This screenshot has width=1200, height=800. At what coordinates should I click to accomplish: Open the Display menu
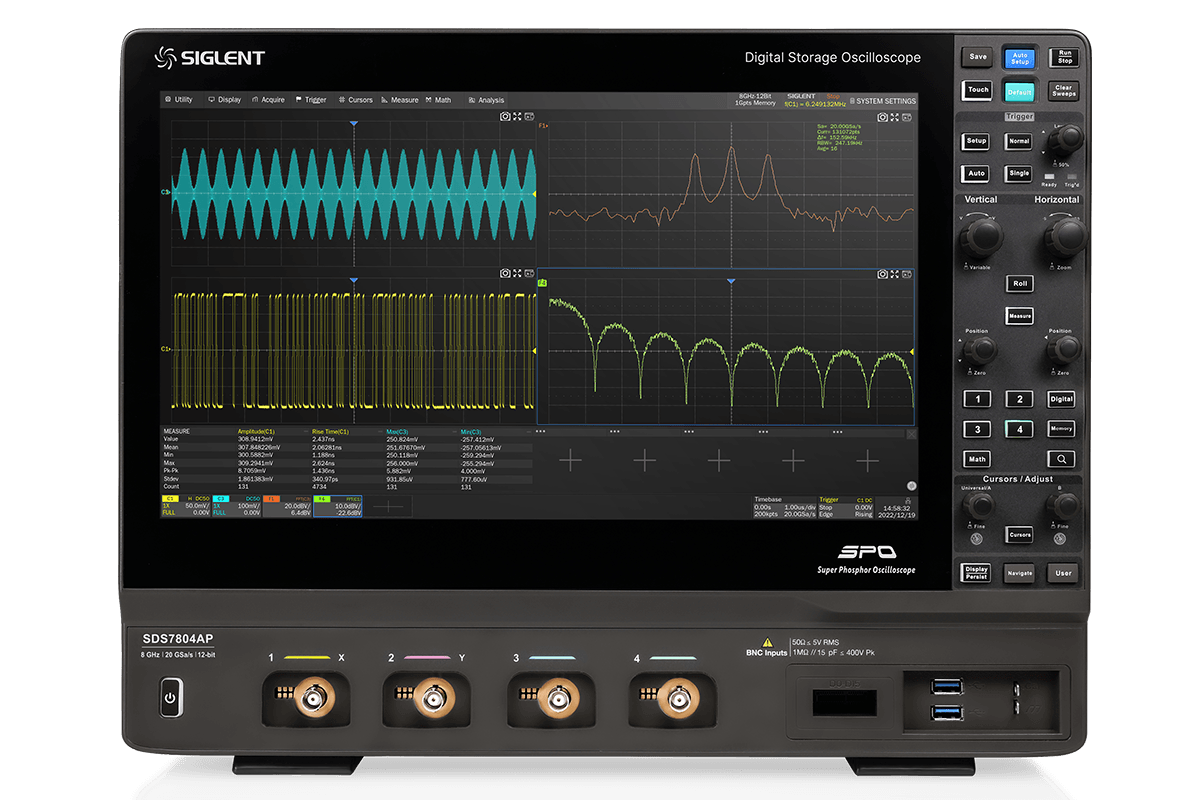tap(225, 100)
